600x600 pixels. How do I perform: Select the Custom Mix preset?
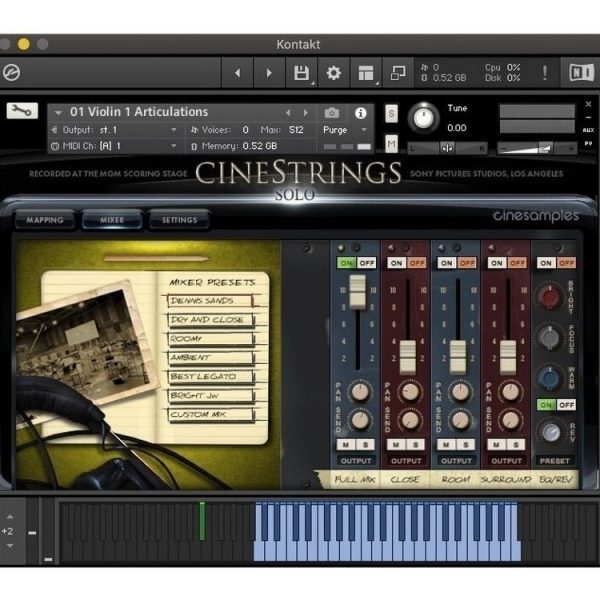(210, 414)
